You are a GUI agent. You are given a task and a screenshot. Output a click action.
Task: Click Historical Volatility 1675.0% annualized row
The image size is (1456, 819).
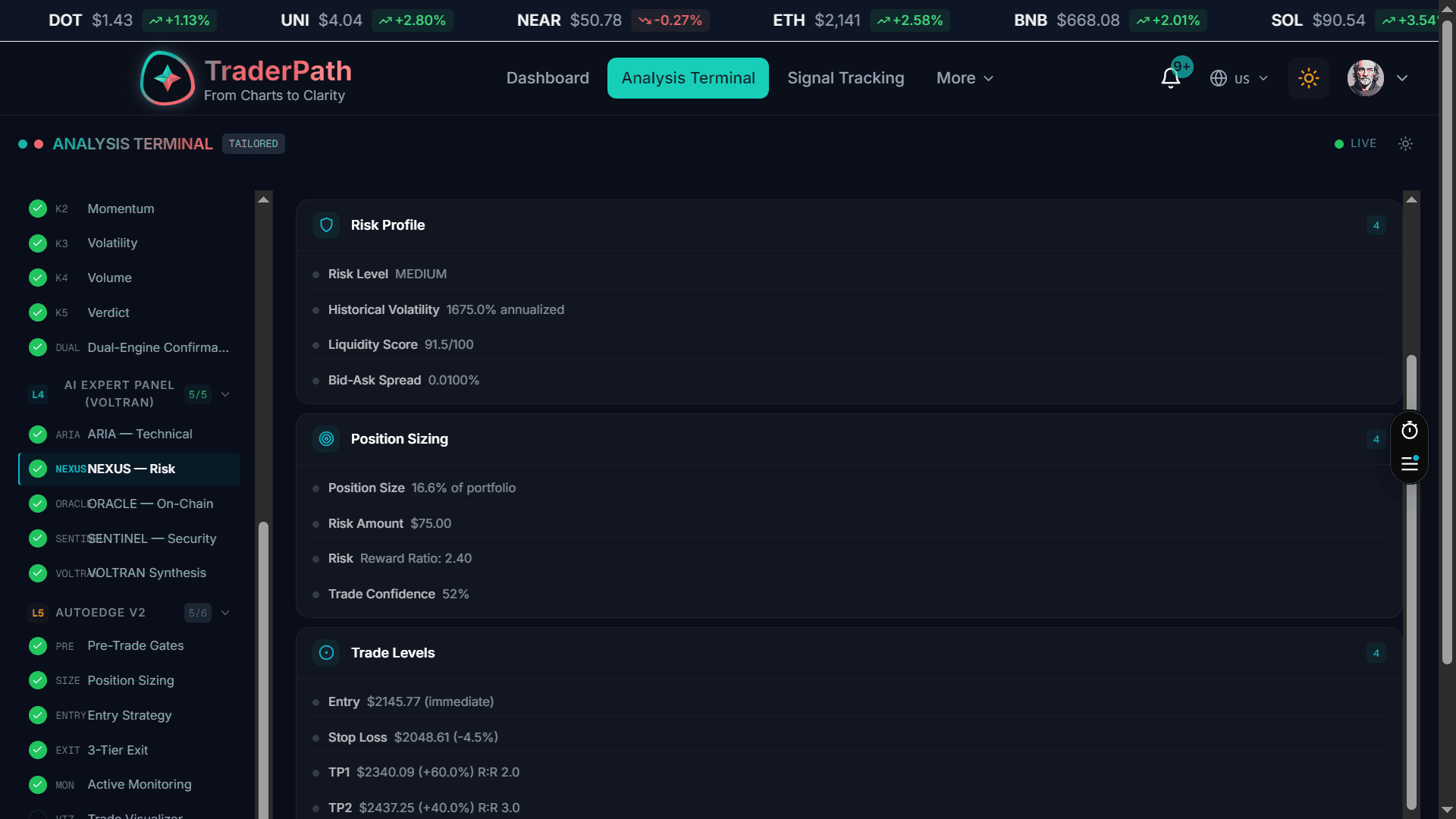[849, 309]
